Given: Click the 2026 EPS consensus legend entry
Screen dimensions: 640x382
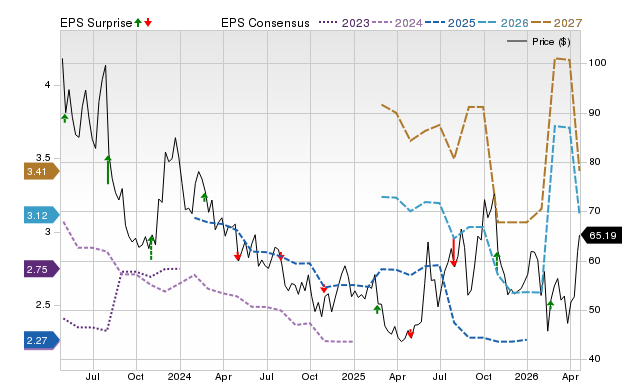Looking at the screenshot, I should (x=503, y=23).
